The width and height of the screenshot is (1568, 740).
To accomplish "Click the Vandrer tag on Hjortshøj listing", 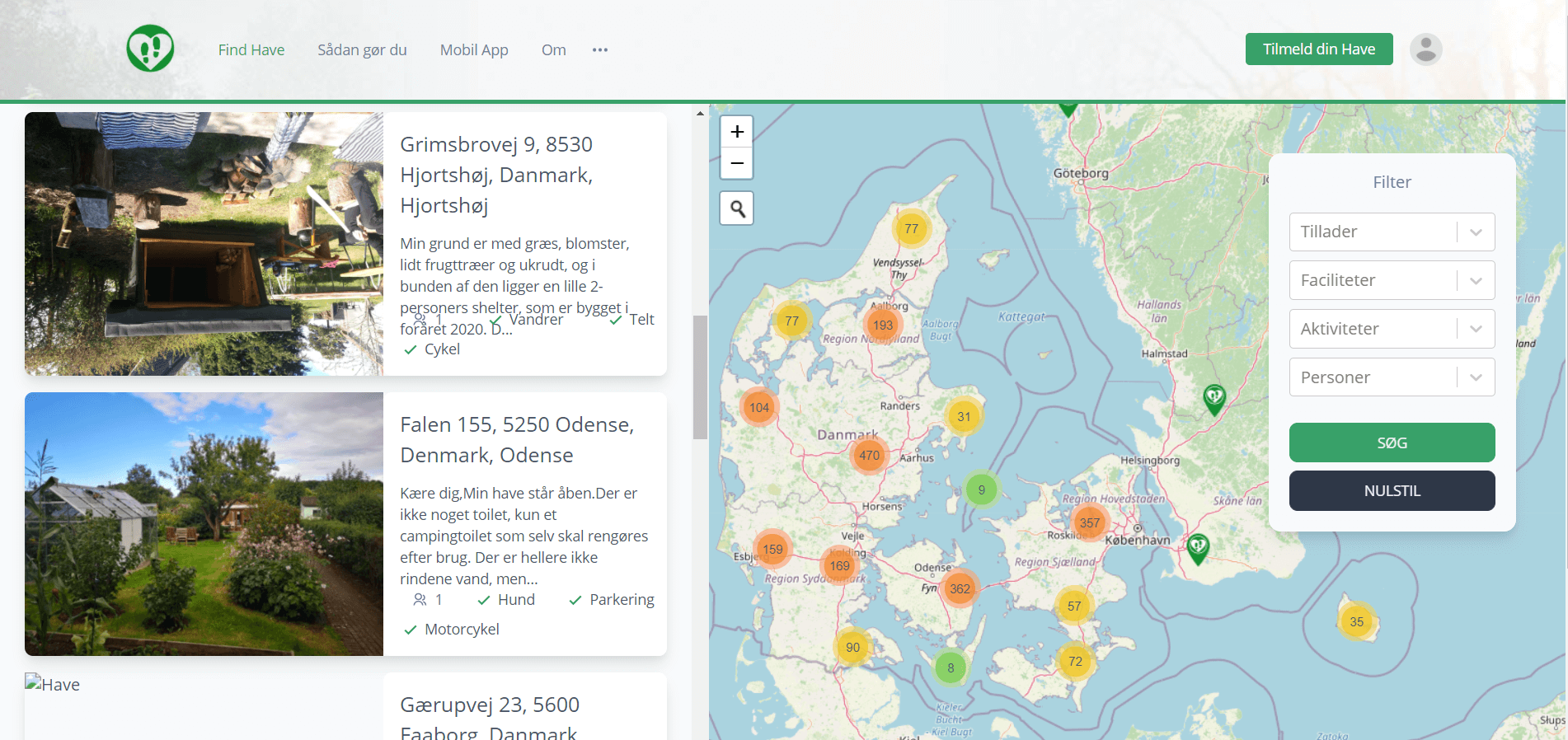I will coord(526,320).
